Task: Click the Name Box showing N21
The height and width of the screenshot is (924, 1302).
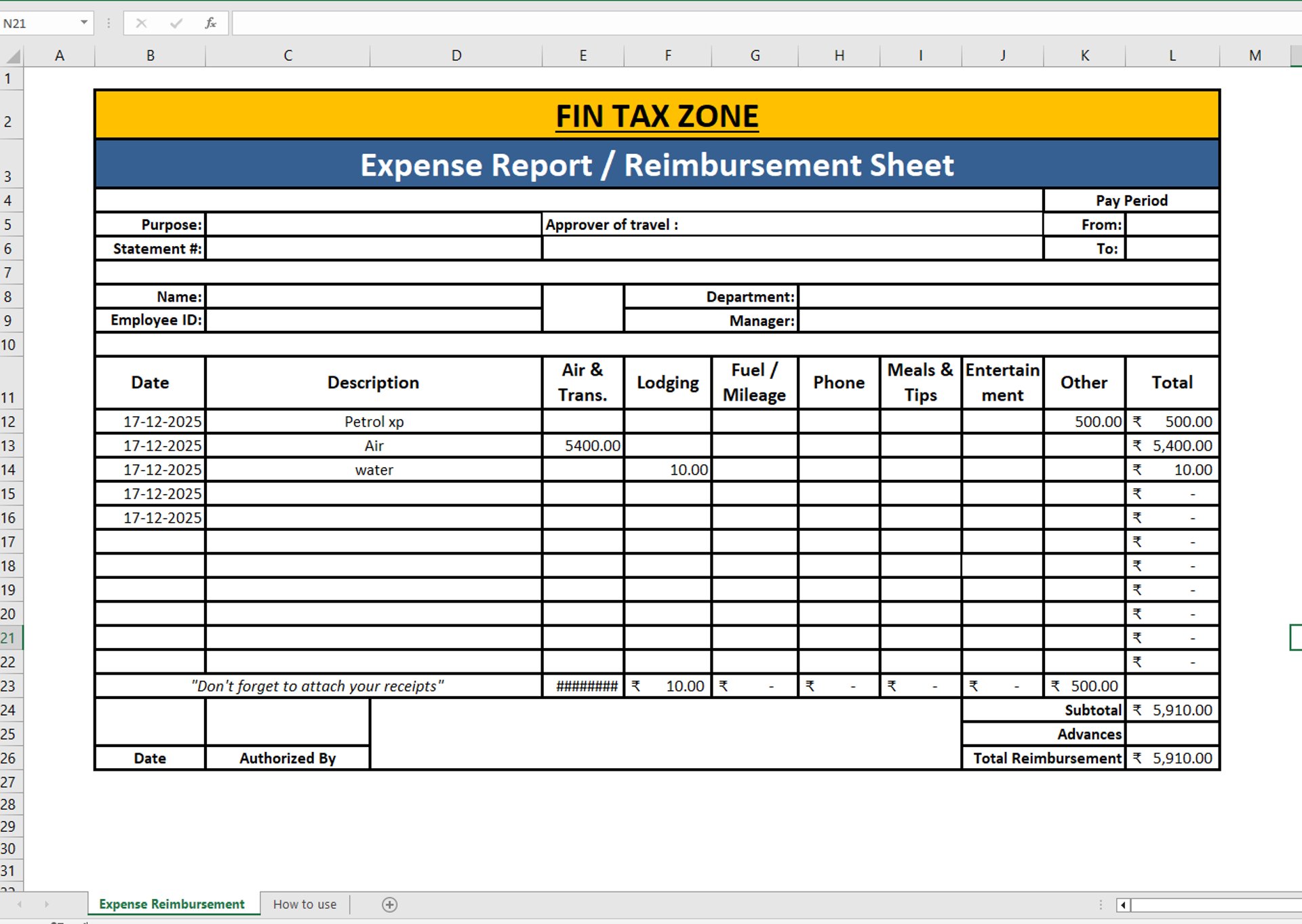Action: click(x=37, y=23)
